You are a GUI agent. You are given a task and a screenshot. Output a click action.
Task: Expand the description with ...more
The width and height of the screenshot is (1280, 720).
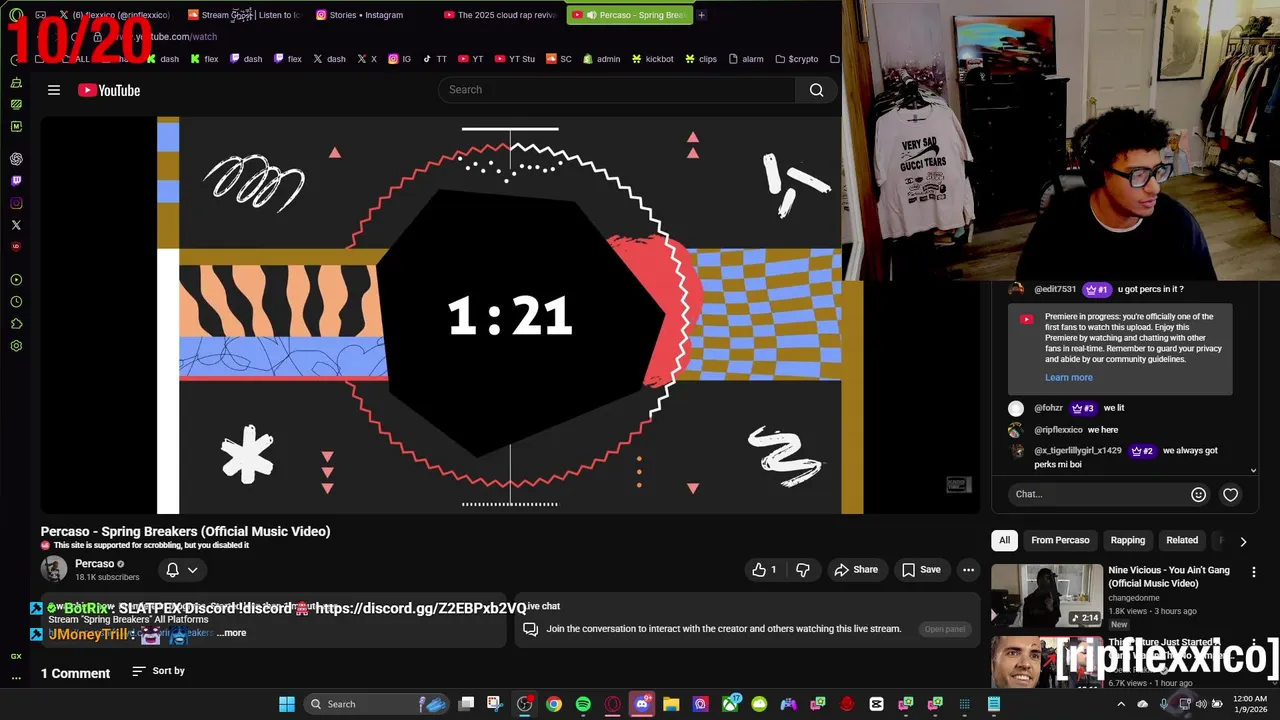[x=231, y=633]
